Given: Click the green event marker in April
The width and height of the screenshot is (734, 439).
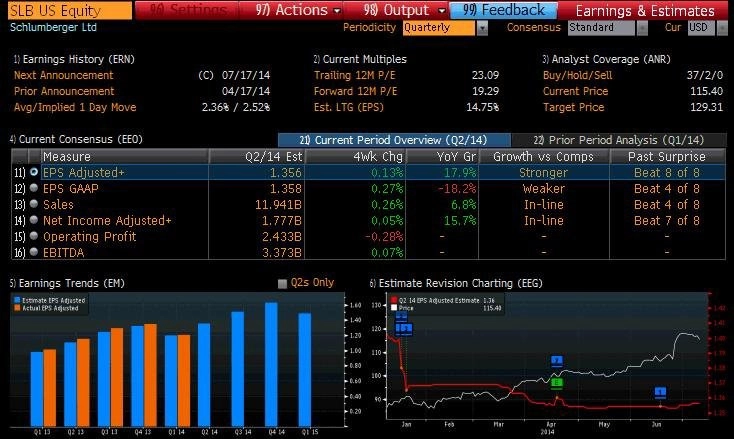Looking at the screenshot, I should [x=557, y=383].
